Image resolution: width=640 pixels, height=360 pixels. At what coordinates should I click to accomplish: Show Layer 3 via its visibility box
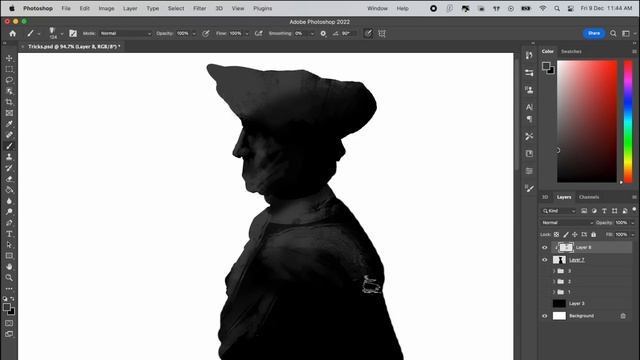tap(544, 304)
